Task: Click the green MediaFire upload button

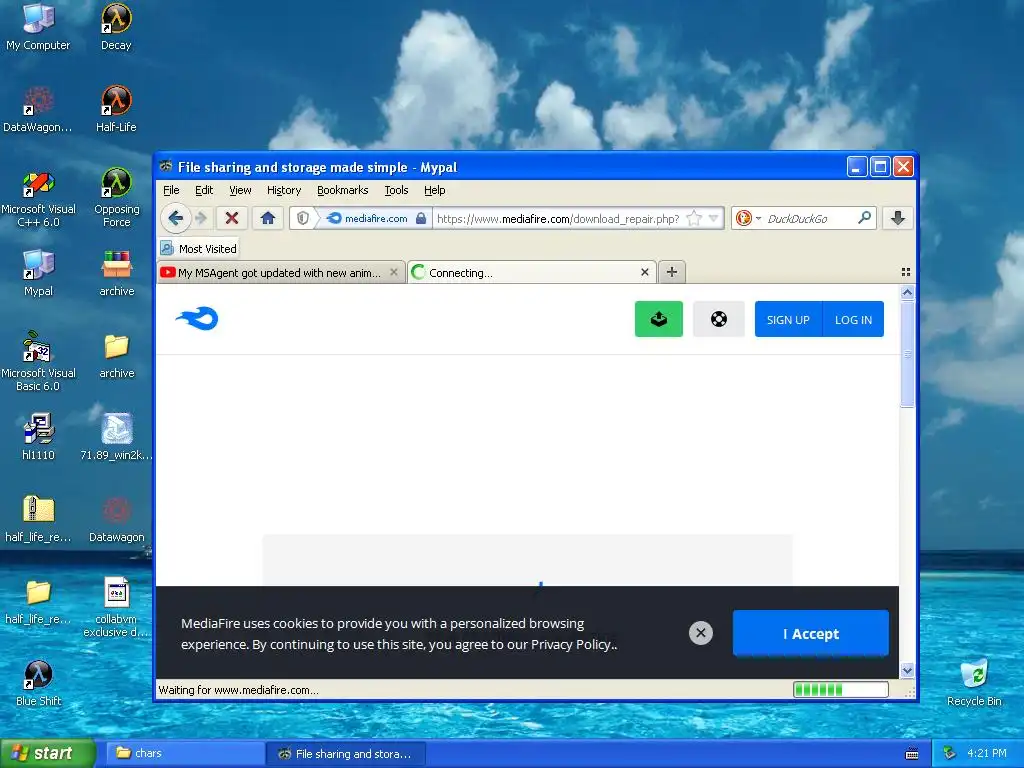Action: 658,319
